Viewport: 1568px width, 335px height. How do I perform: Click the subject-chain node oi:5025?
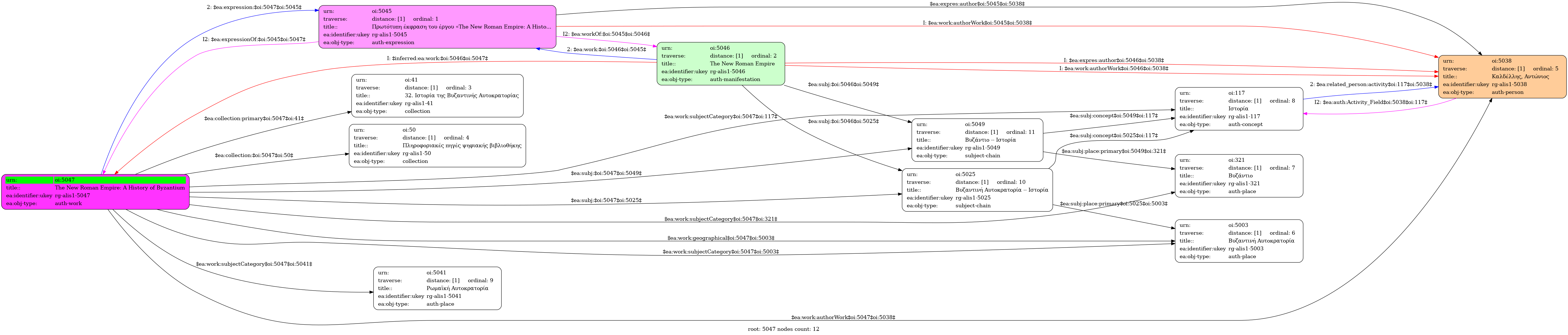[977, 190]
